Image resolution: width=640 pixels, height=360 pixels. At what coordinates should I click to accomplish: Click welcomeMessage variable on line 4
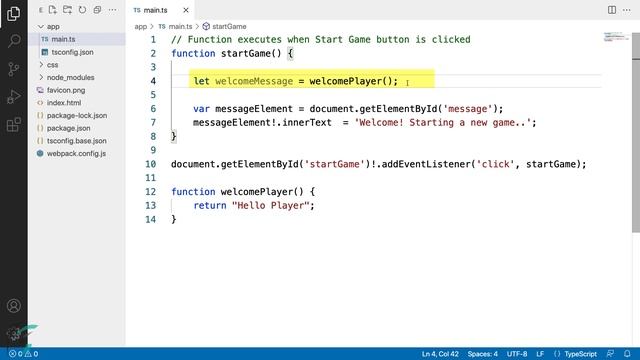point(254,81)
